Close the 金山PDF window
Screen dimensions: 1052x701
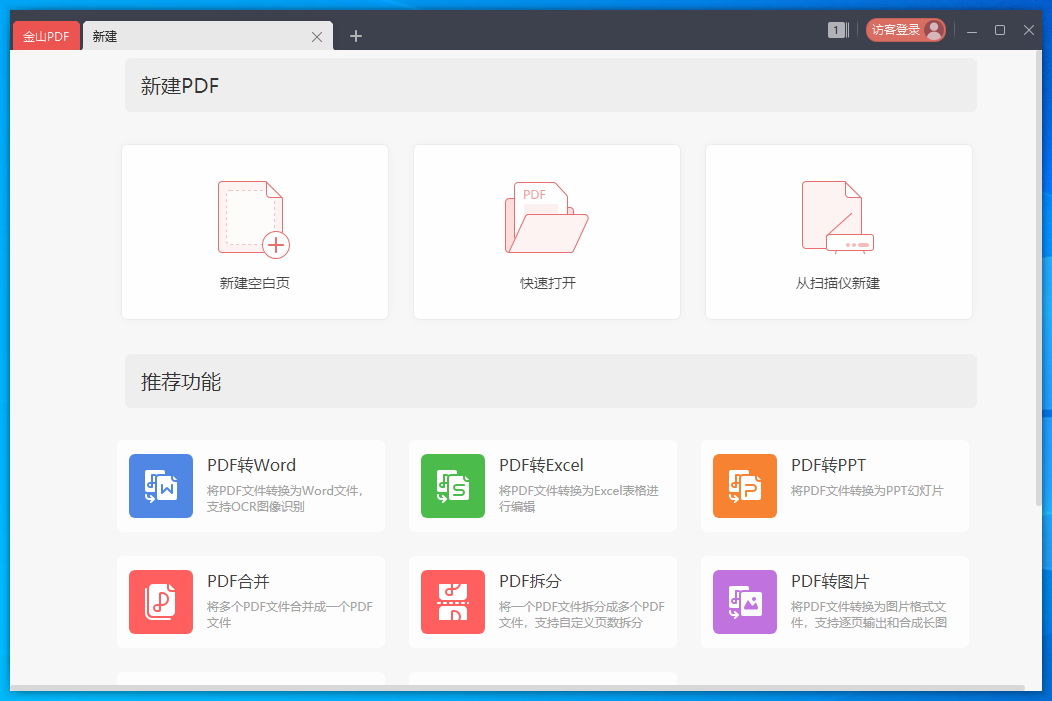1029,30
